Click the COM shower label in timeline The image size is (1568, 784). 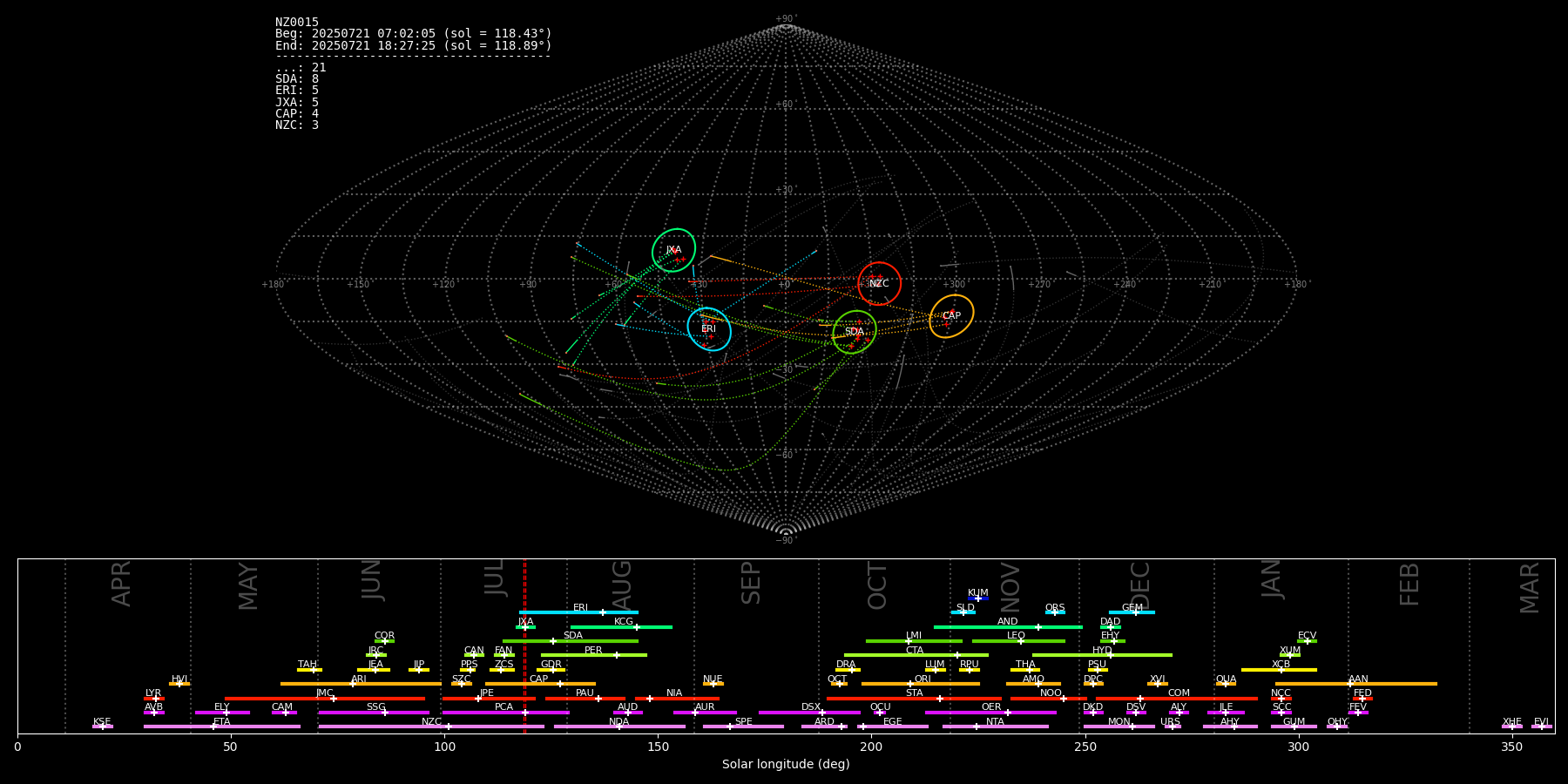tap(1179, 693)
